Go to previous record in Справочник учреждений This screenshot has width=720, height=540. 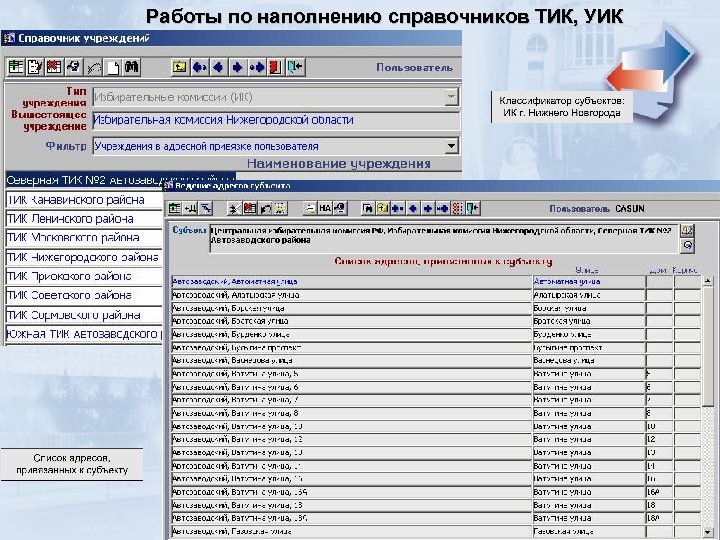(218, 67)
